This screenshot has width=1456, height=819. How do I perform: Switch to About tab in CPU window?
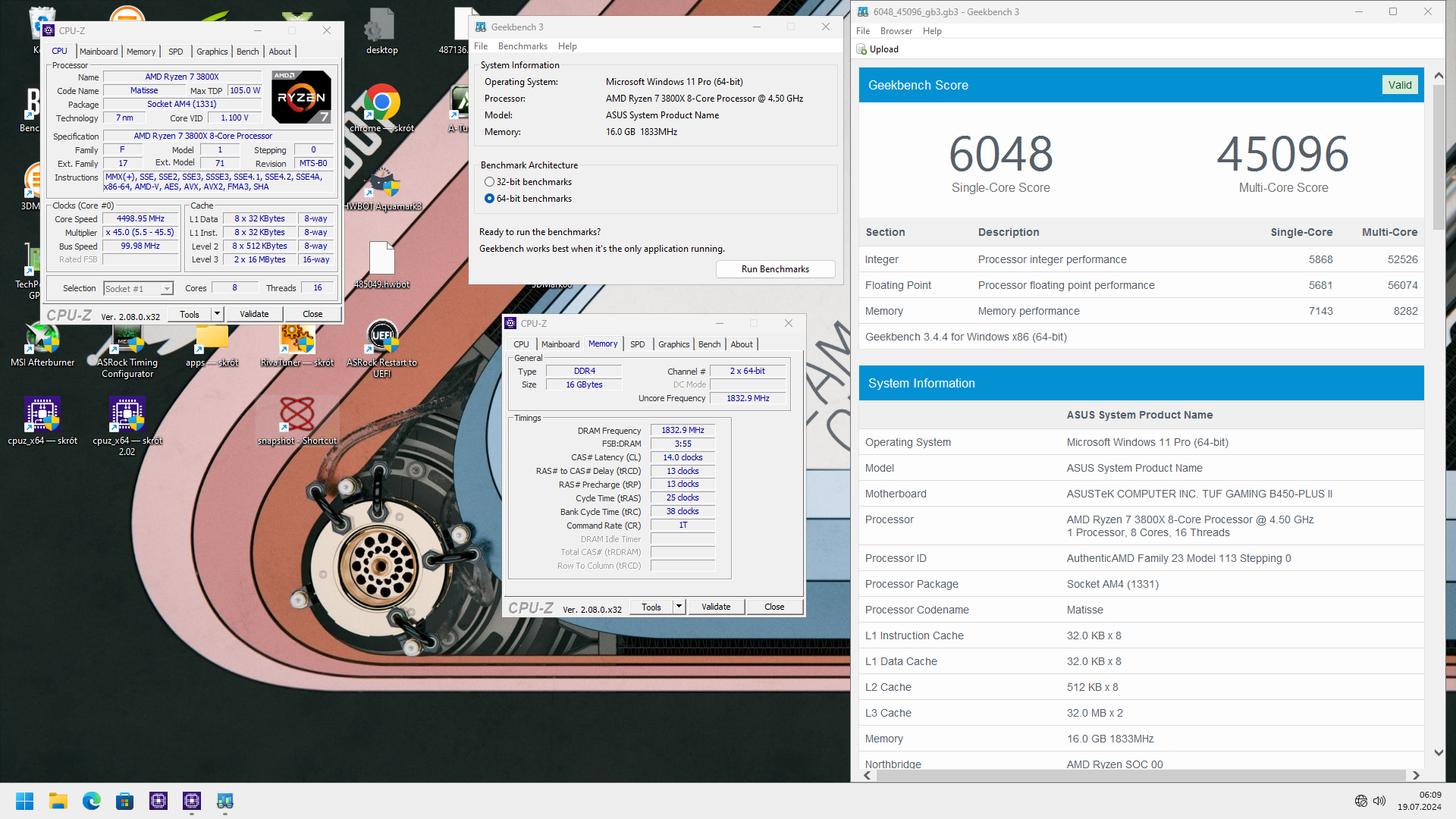[x=280, y=52]
